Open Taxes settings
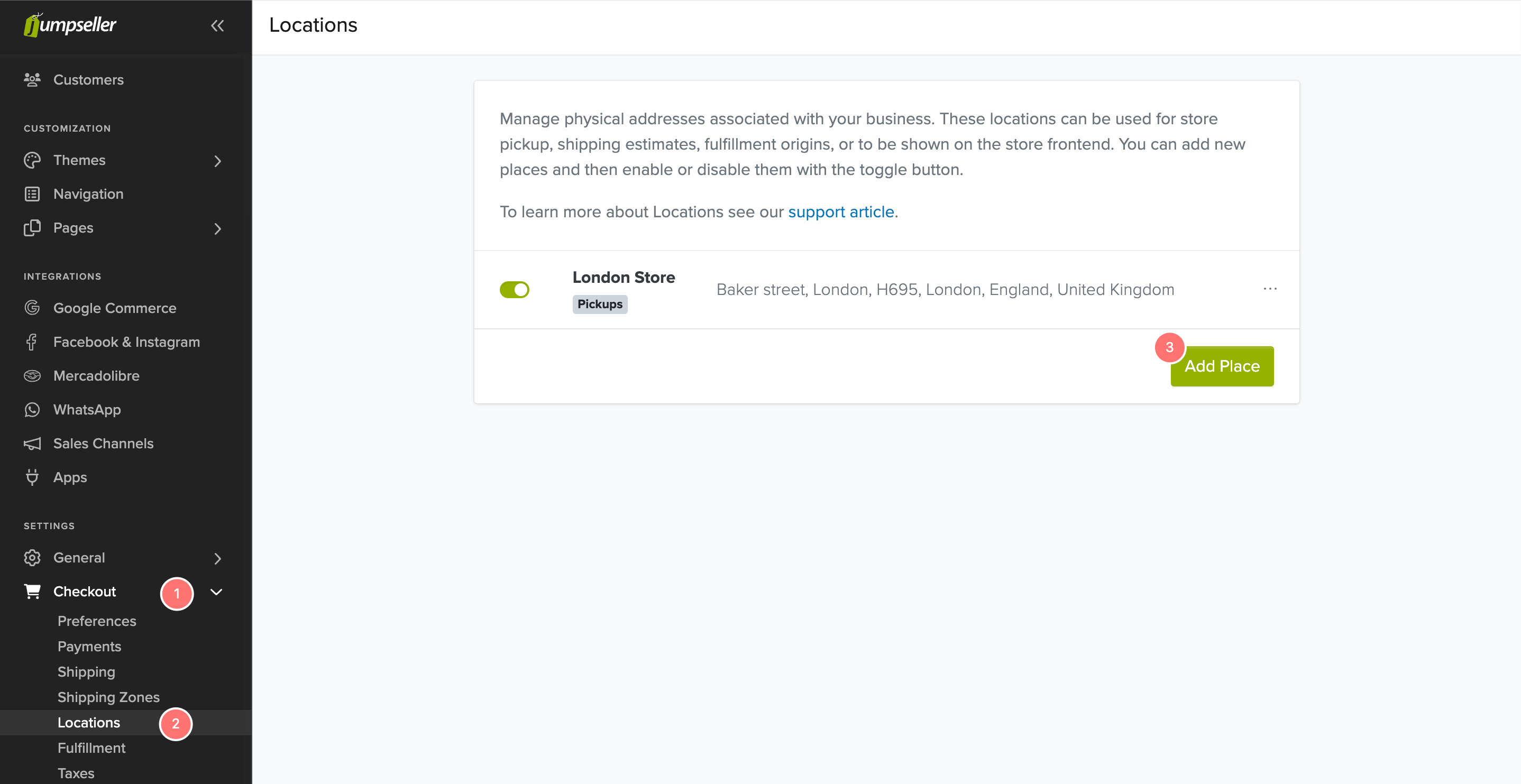This screenshot has width=1521, height=784. pos(76,773)
